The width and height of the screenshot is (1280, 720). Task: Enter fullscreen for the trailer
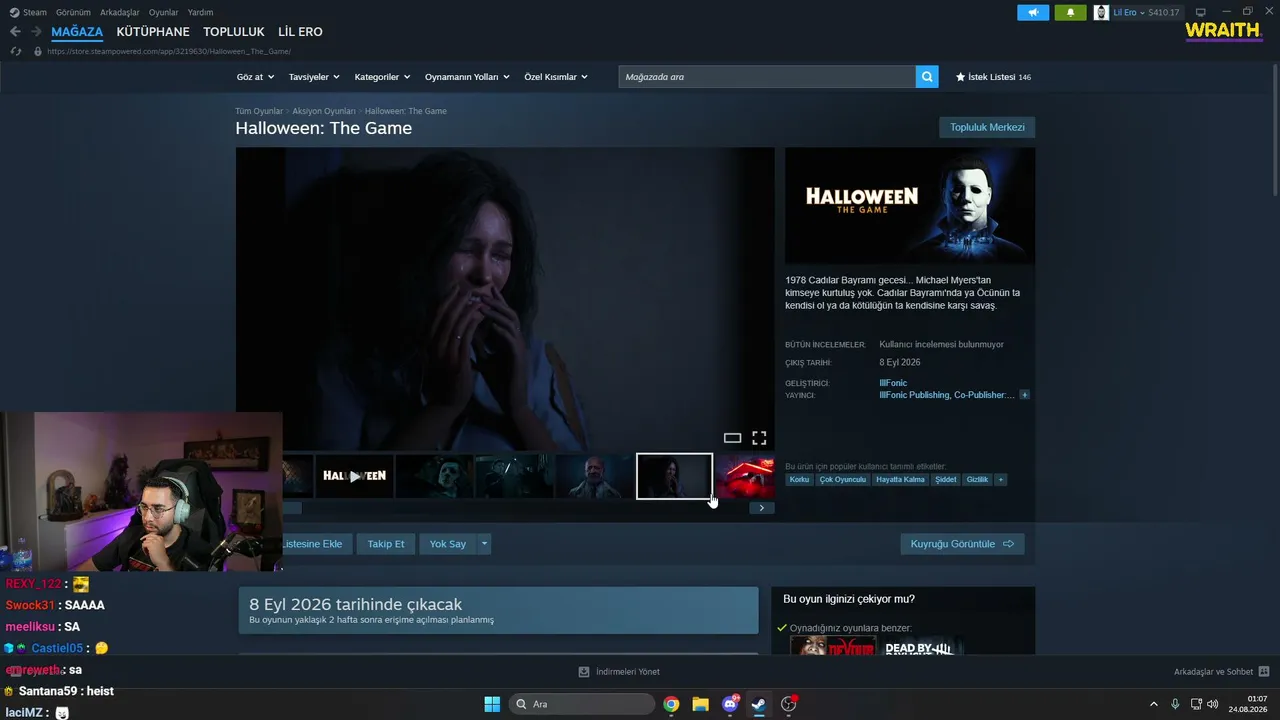[x=759, y=438]
